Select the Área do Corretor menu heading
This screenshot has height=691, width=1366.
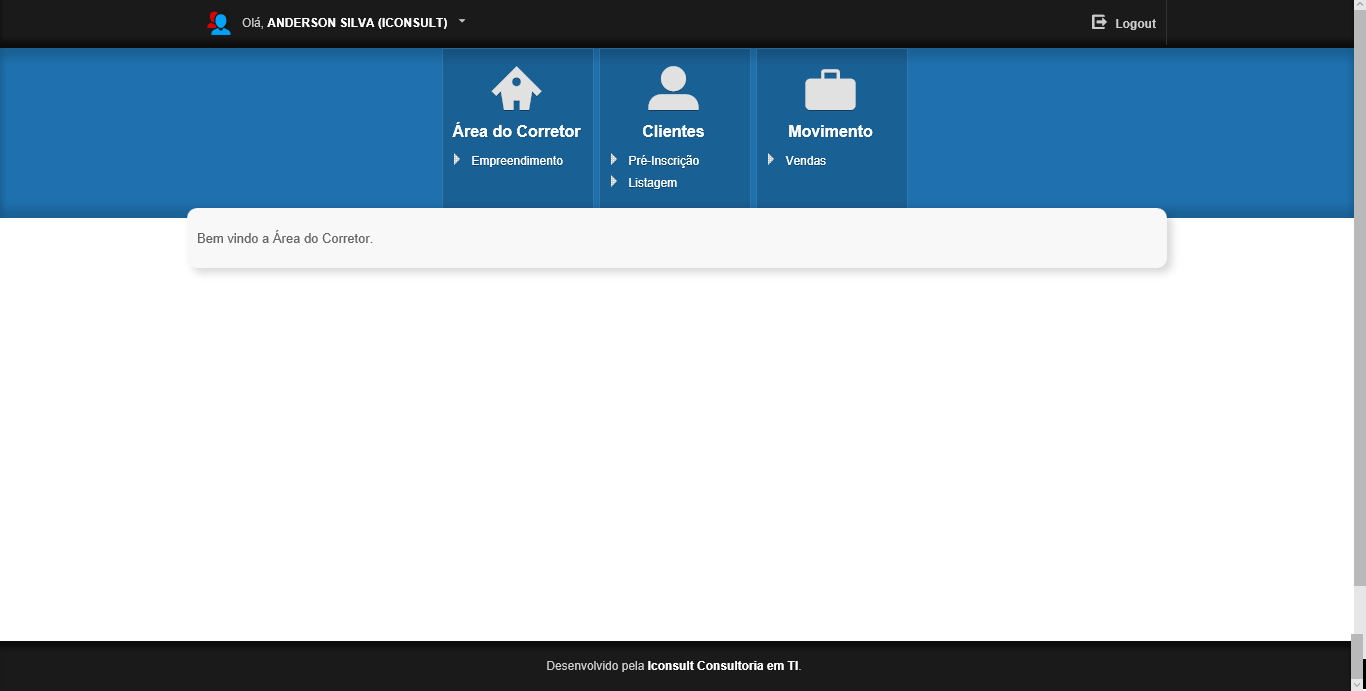(x=516, y=131)
